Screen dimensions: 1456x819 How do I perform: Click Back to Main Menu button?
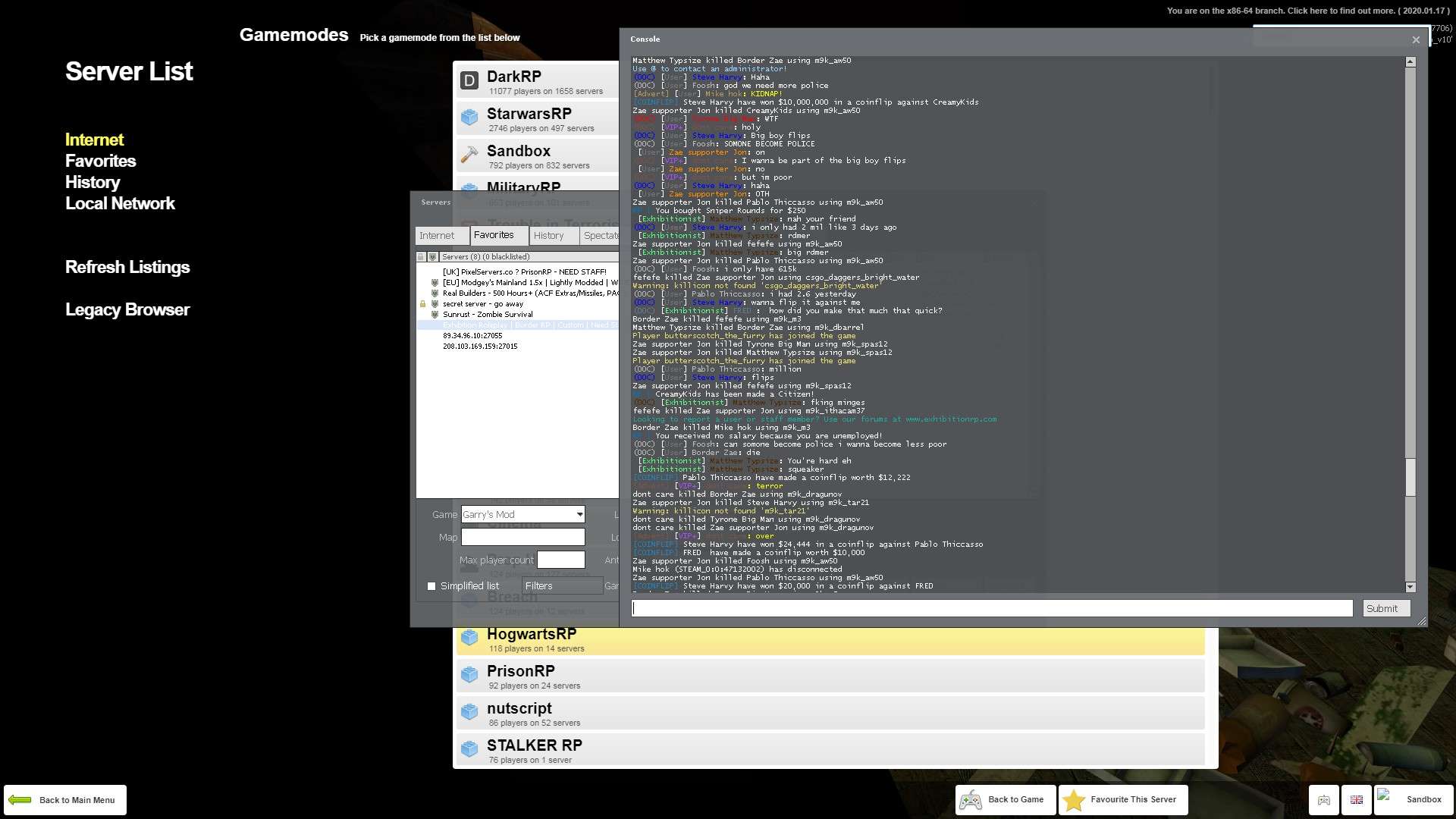click(65, 800)
